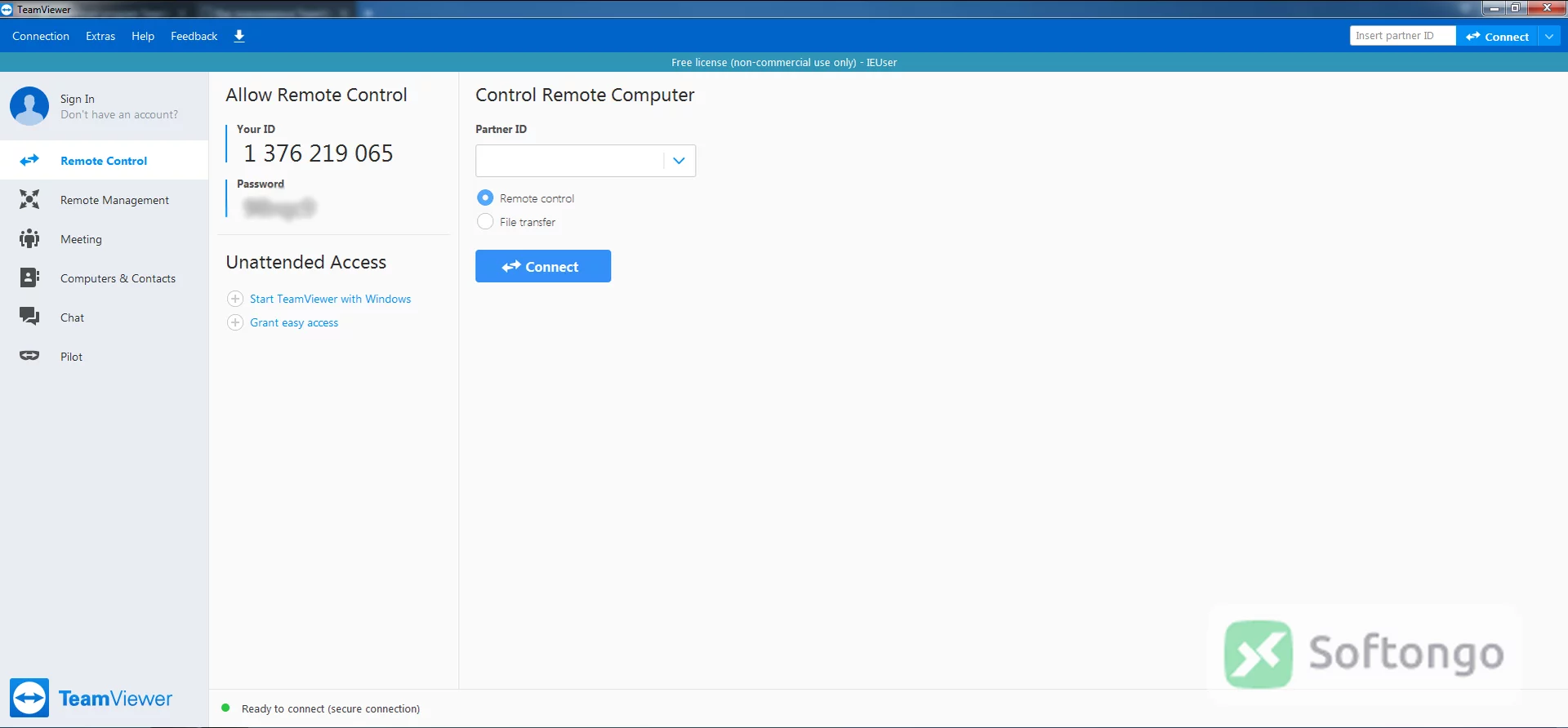1568x728 pixels.
Task: Open the Chat speech bubble icon
Action: click(29, 317)
